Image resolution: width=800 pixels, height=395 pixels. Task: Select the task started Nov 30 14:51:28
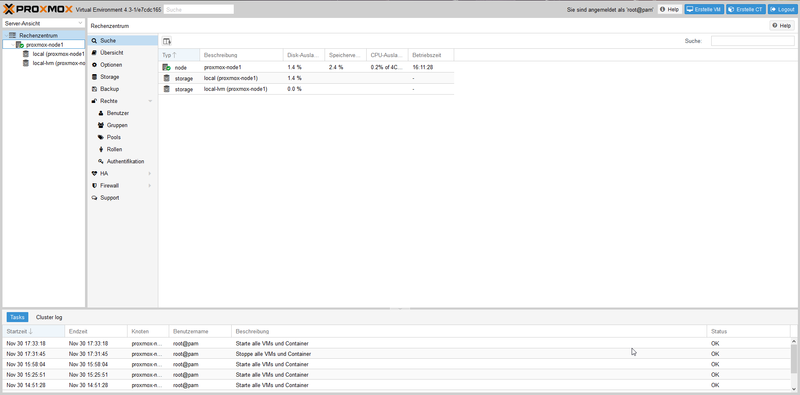click(x=396, y=385)
